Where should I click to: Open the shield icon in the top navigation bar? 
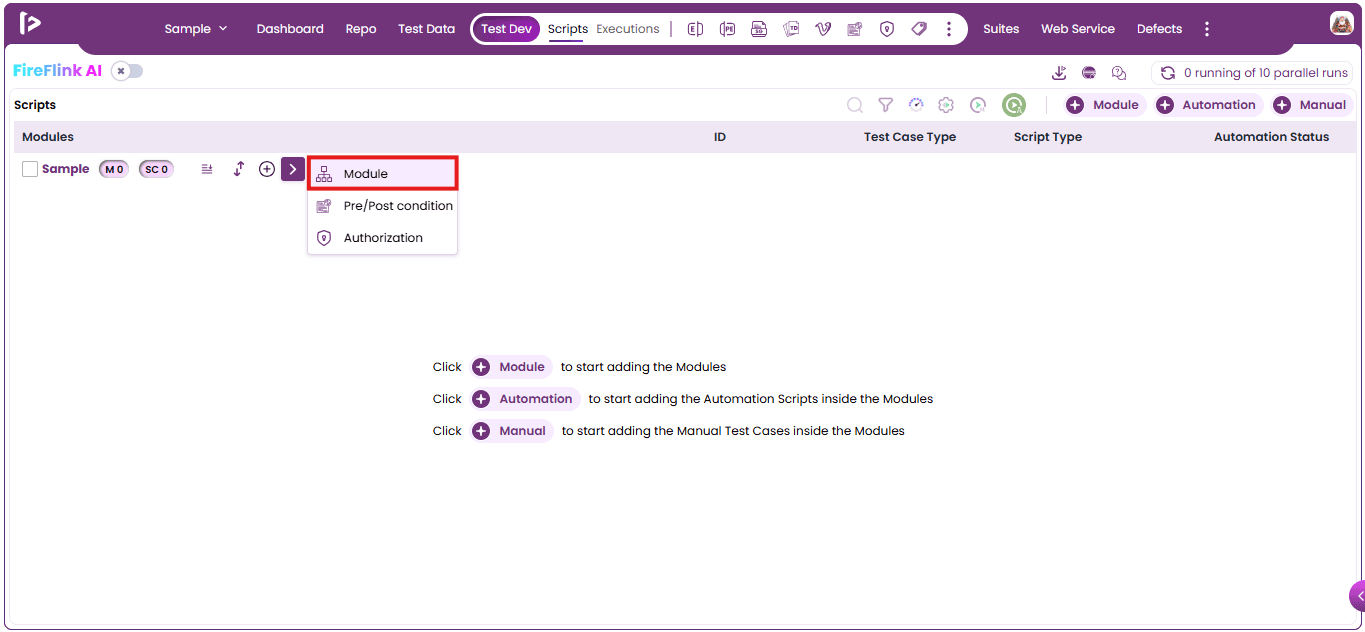887,29
